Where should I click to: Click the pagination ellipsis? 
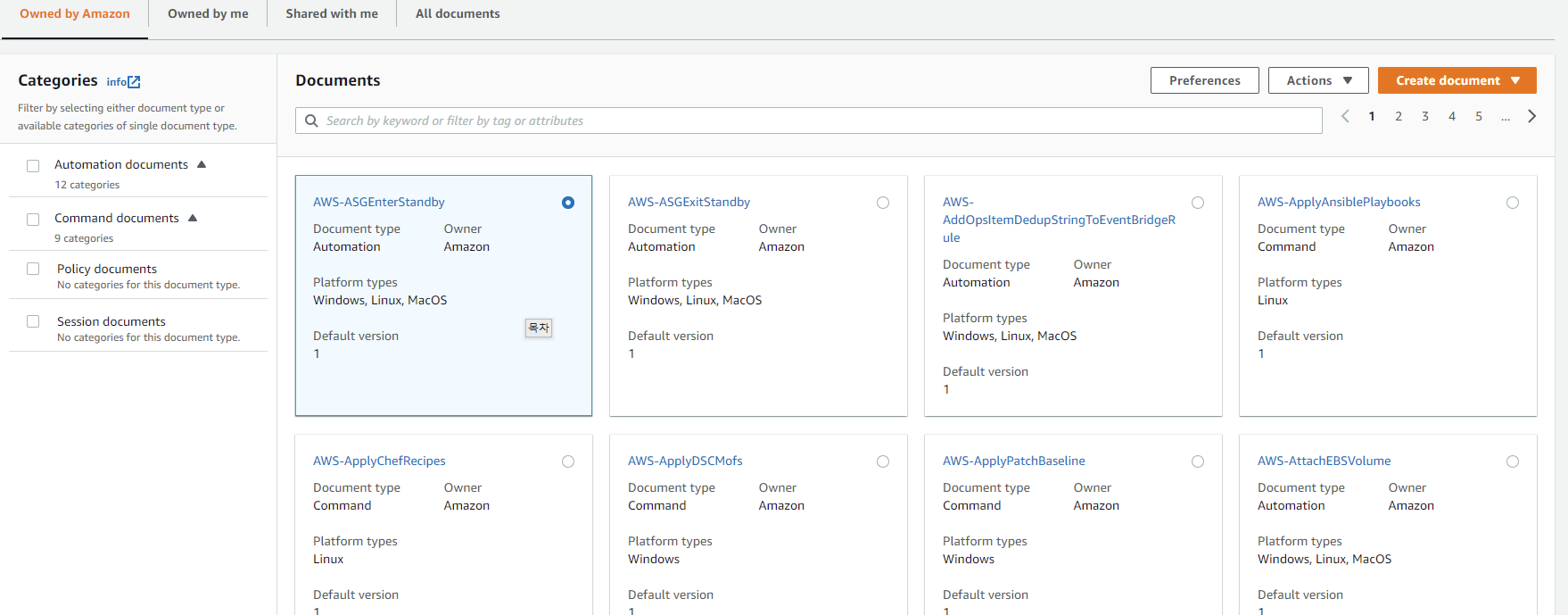(x=1506, y=118)
